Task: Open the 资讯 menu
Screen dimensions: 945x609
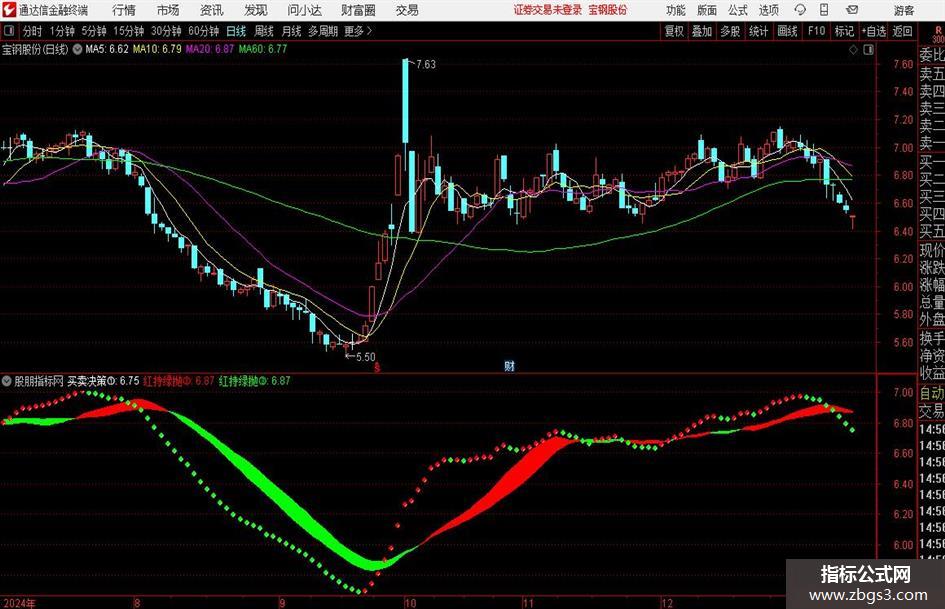Action: tap(212, 10)
